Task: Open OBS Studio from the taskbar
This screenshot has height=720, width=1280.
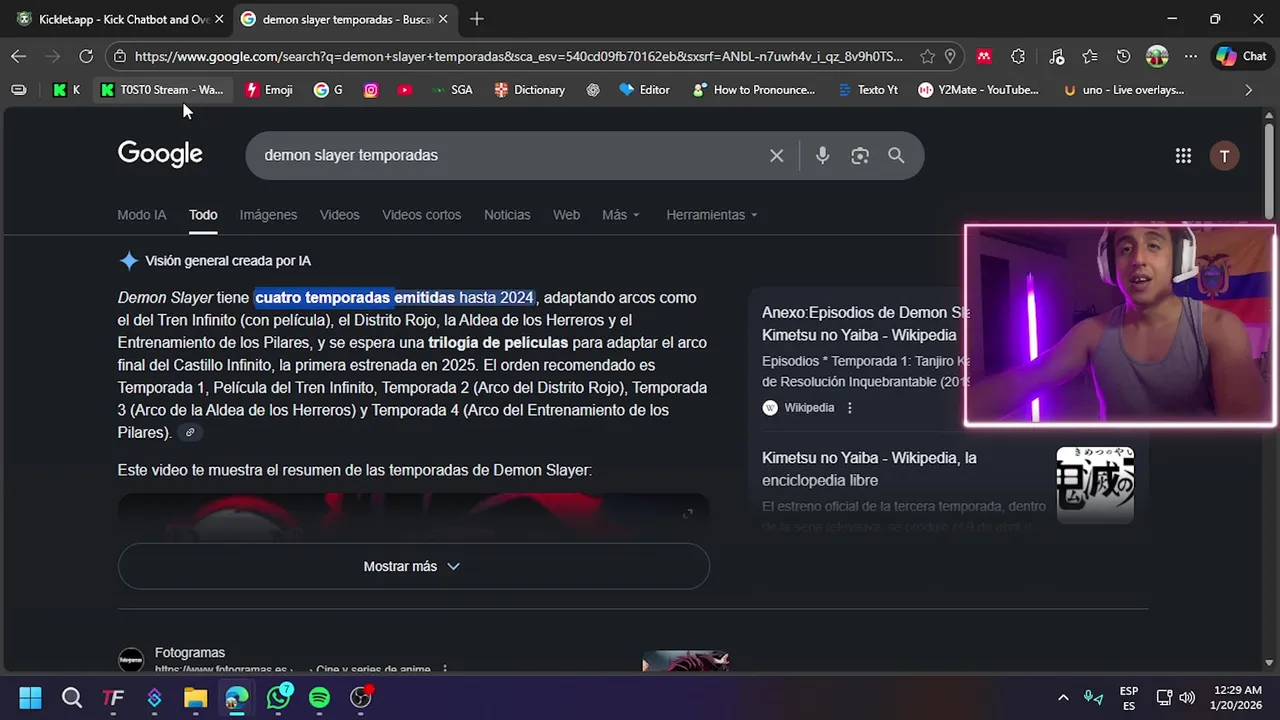Action: [x=361, y=697]
